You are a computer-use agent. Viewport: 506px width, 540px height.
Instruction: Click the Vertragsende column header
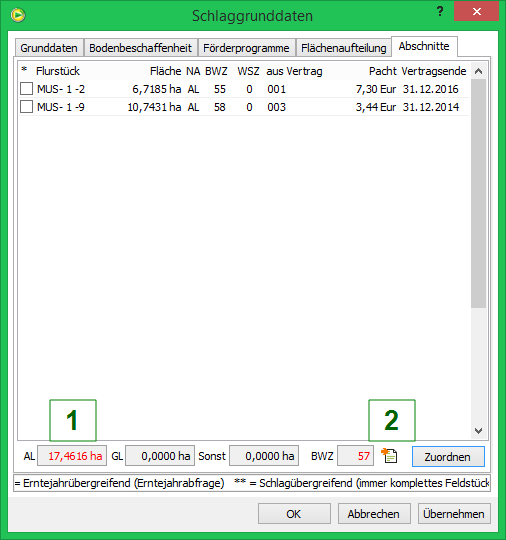[434, 71]
